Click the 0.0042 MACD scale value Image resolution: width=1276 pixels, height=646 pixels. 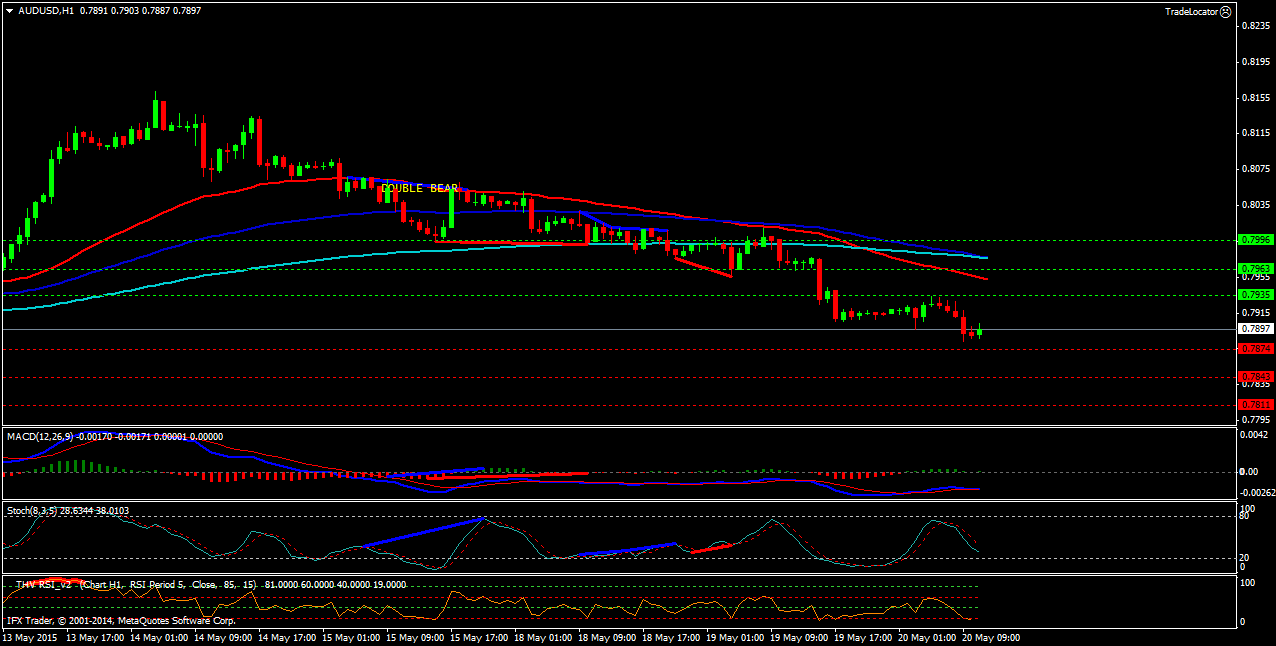[1255, 435]
